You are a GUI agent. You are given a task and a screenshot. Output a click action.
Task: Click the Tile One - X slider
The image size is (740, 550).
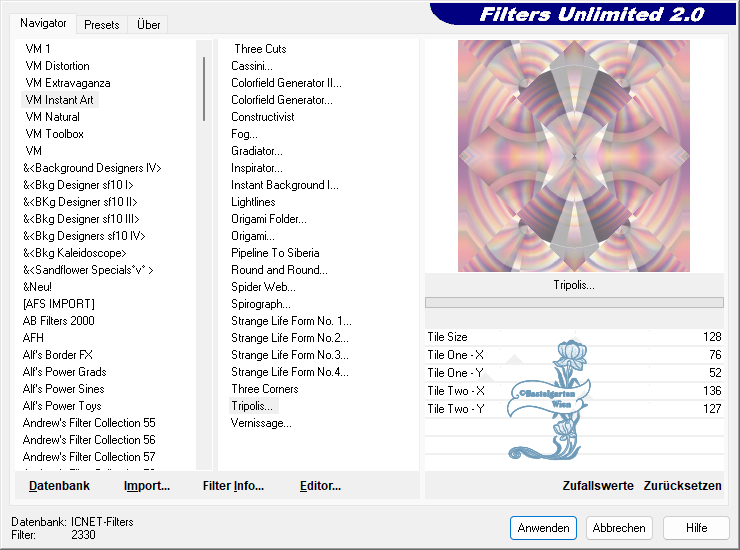[574, 355]
